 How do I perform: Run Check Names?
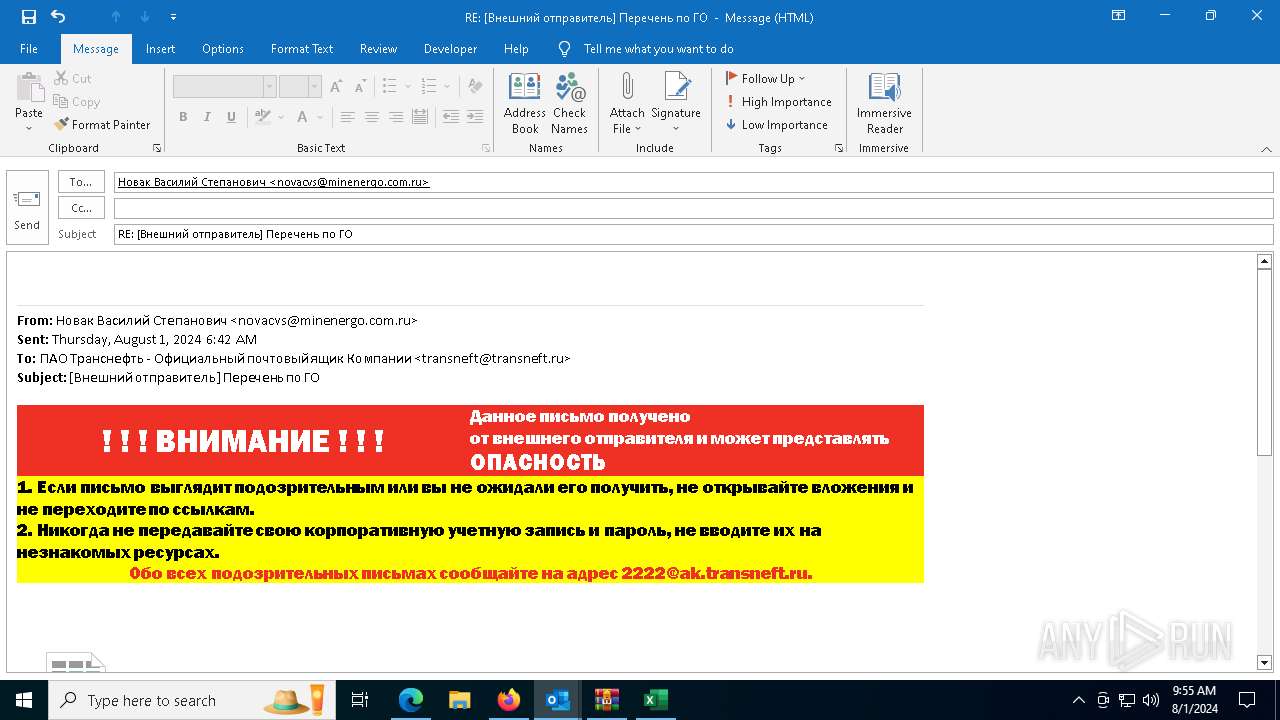point(569,103)
